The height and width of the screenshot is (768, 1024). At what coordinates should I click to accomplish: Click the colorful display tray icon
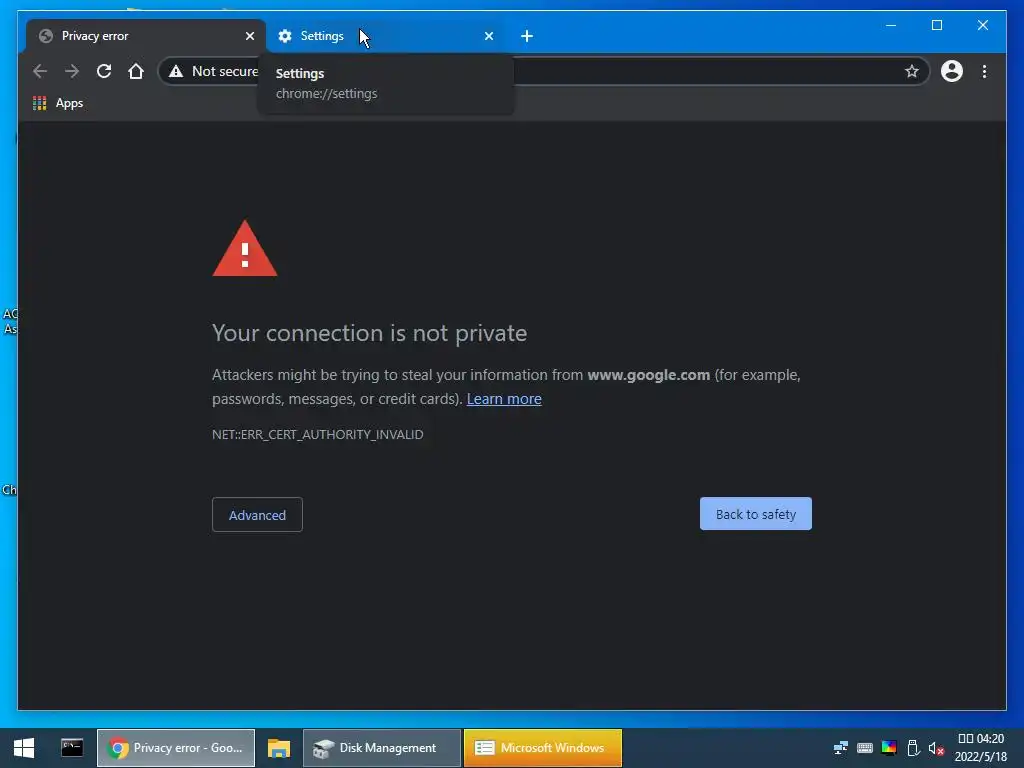point(889,748)
